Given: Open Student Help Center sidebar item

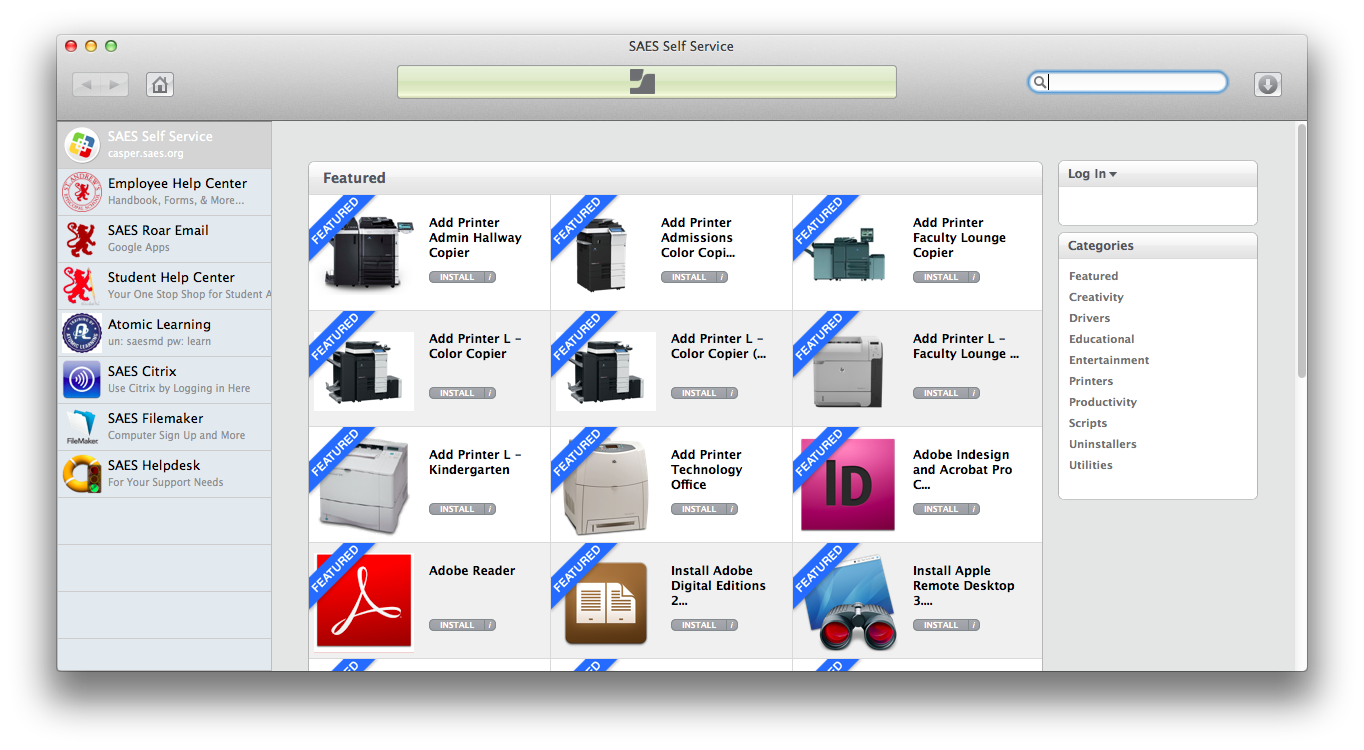Looking at the screenshot, I should pos(164,286).
